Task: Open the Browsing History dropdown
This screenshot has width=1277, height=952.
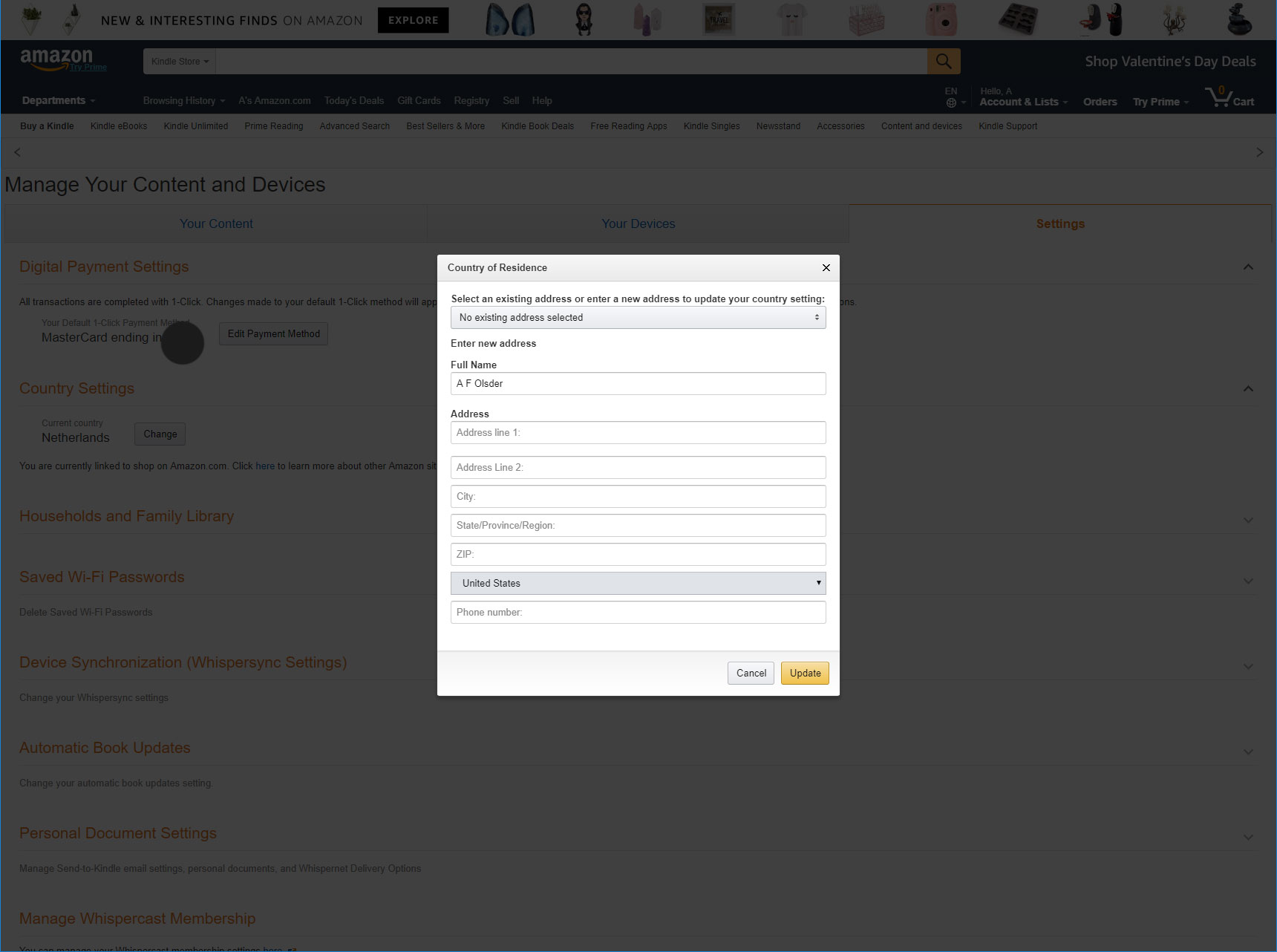Action: [x=183, y=100]
